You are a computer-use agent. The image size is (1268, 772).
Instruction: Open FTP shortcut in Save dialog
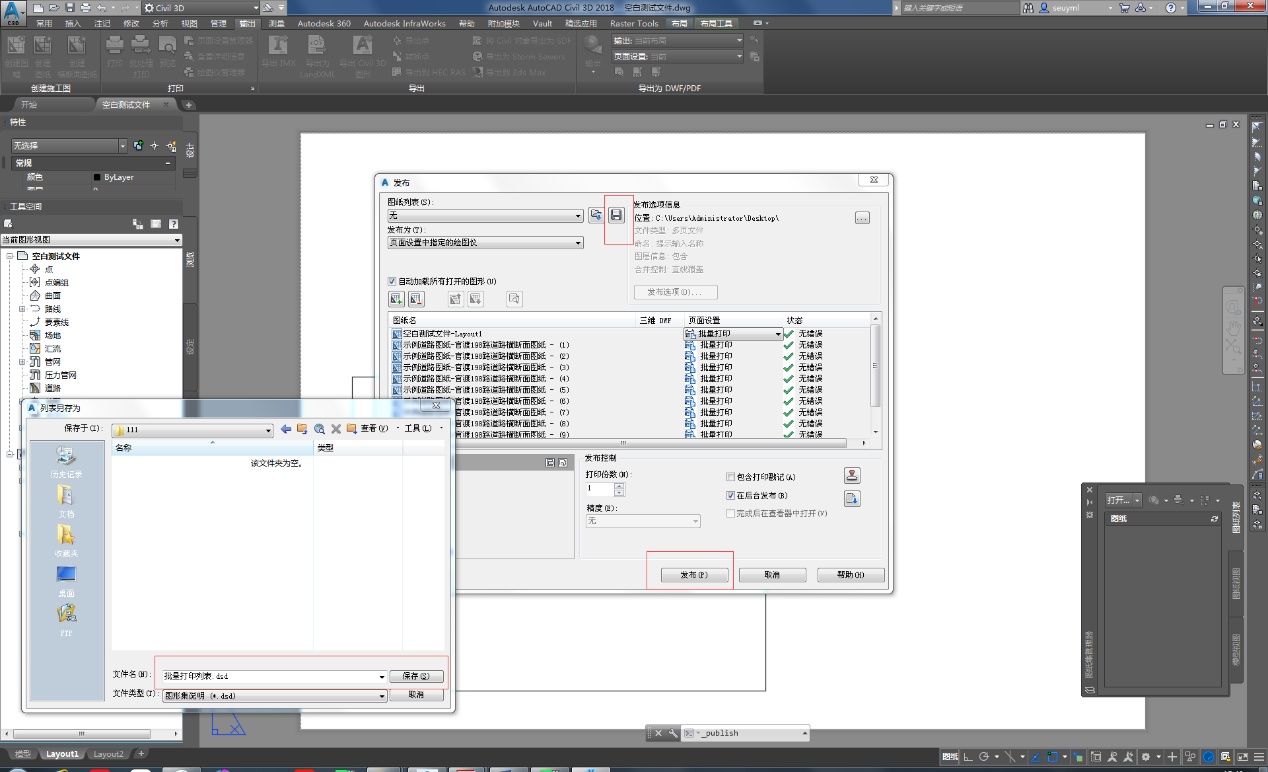point(66,620)
